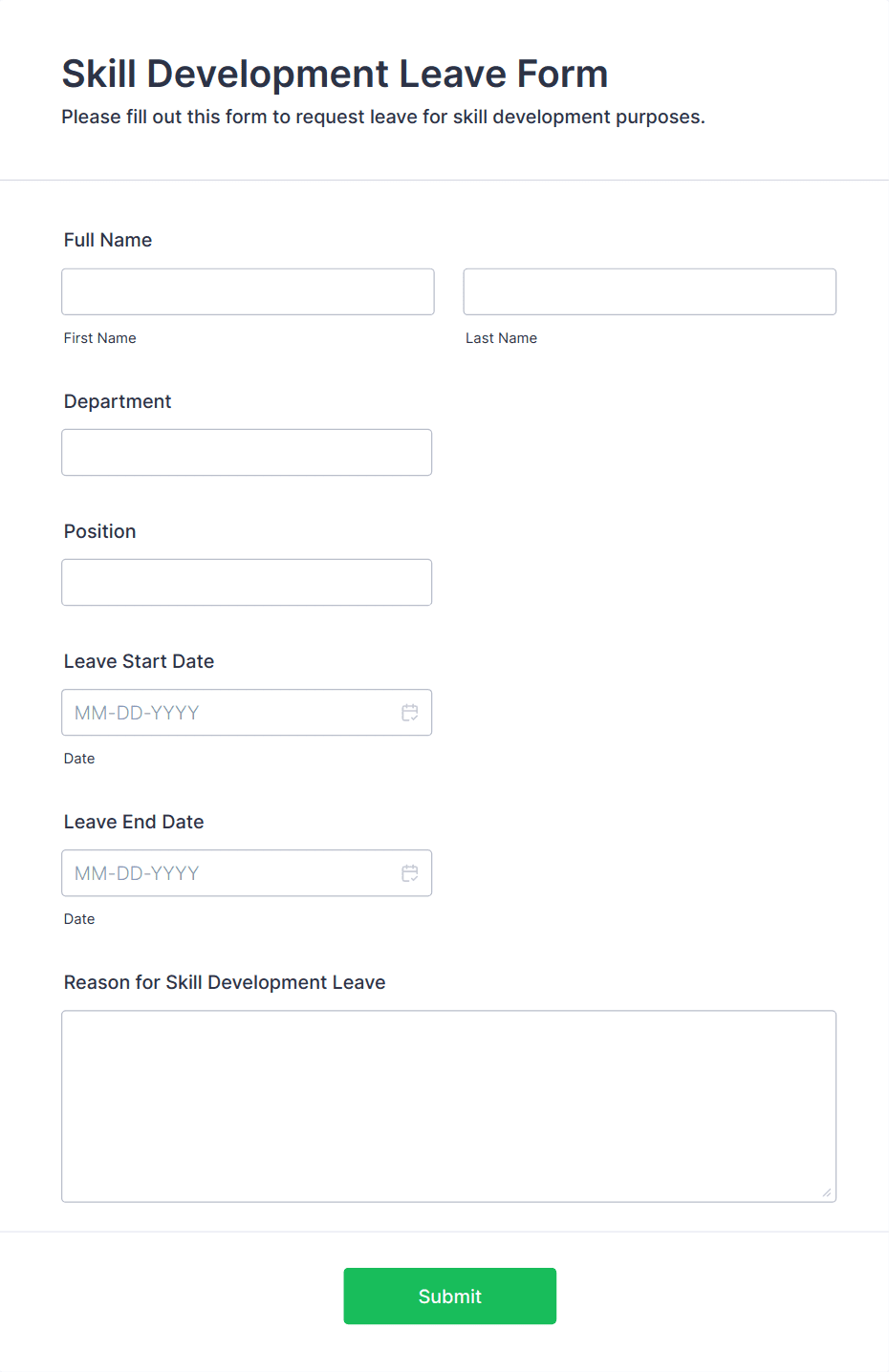Image resolution: width=889 pixels, height=1372 pixels.
Task: Click the form description text
Action: click(x=382, y=117)
